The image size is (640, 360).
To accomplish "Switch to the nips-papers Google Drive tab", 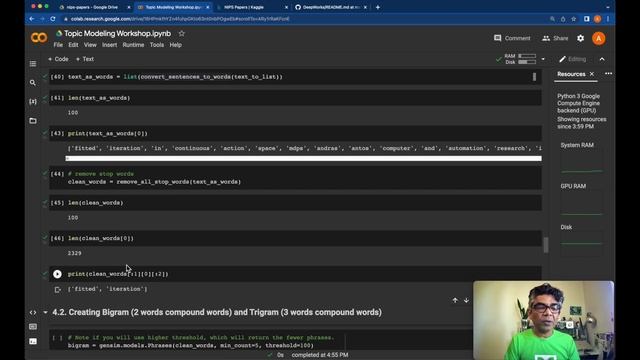I will coord(95,7).
